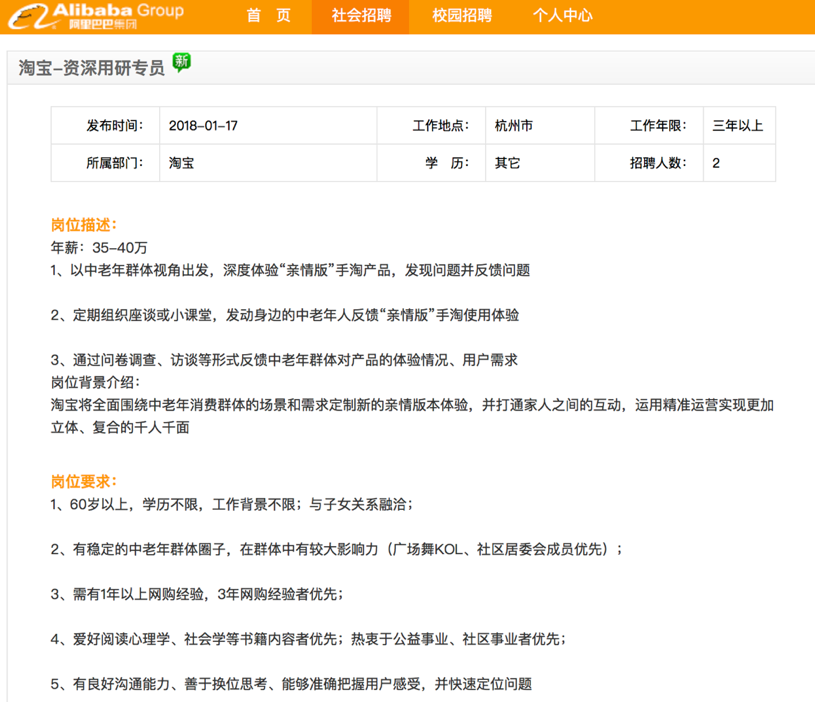The width and height of the screenshot is (815, 702).
Task: Open the 首页 navigation tab
Action: click(268, 16)
